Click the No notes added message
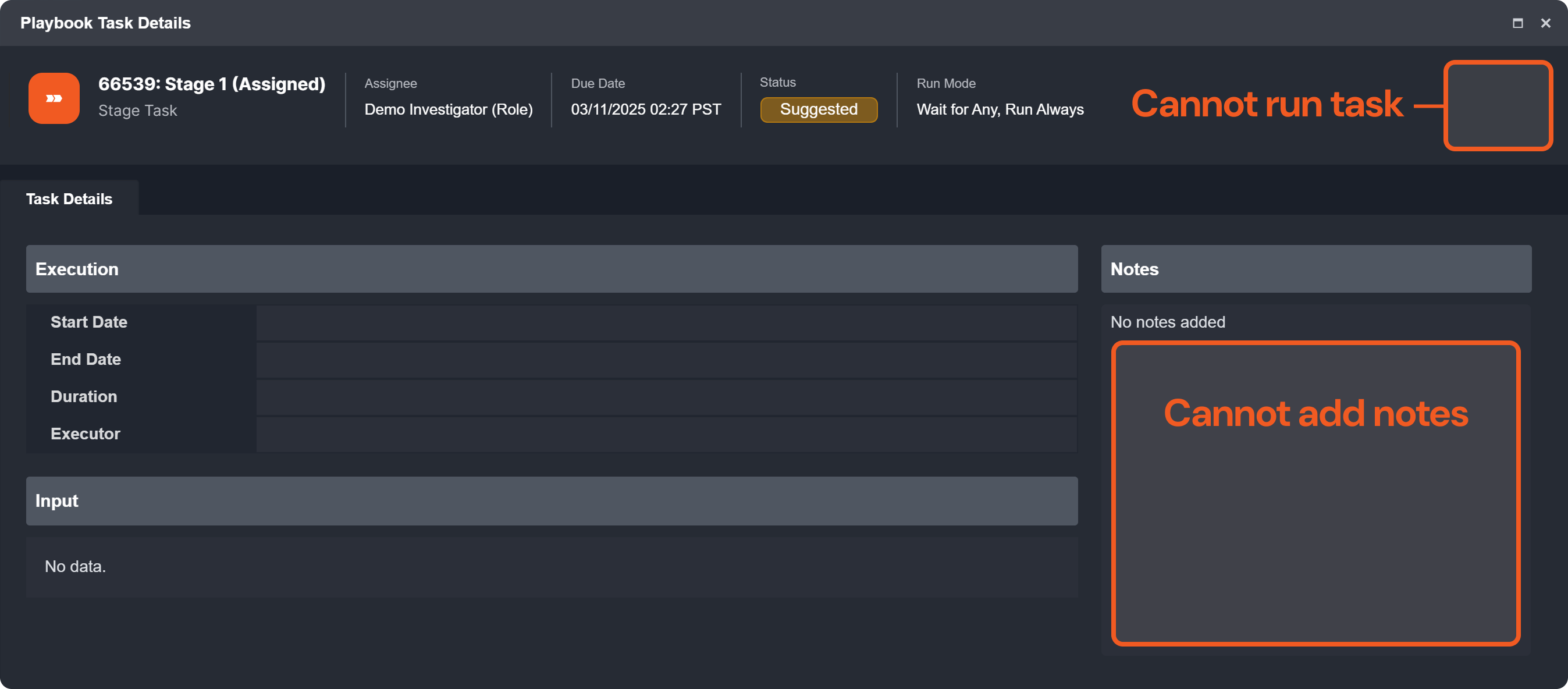This screenshot has height=689, width=1568. coord(1168,322)
